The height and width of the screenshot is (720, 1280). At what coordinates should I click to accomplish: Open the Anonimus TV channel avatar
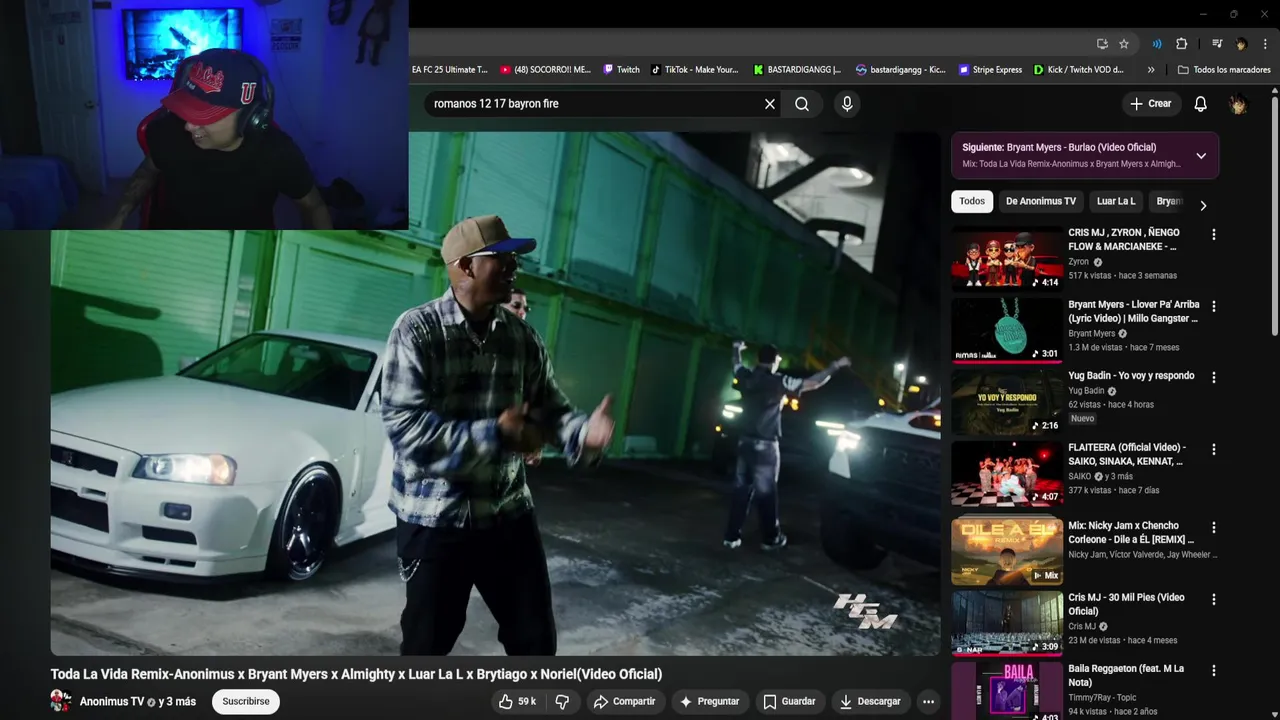[x=62, y=702]
